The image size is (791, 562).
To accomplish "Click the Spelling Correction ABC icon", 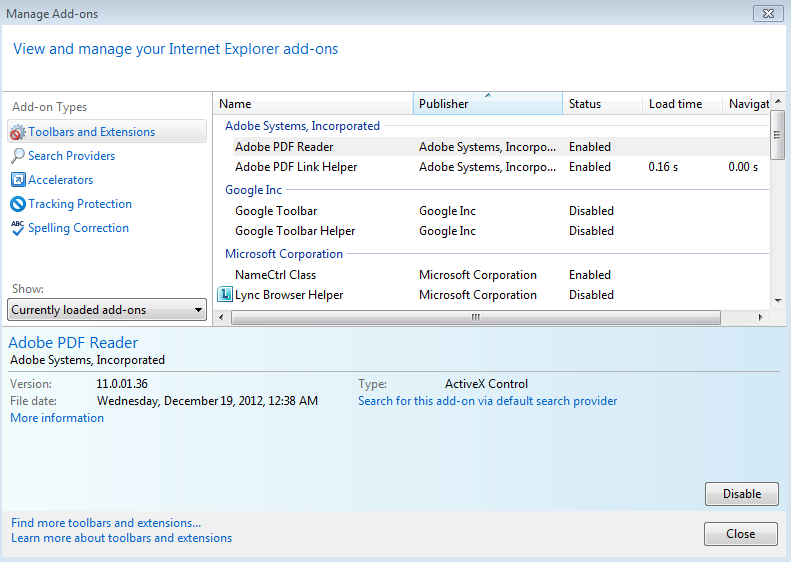I will (18, 228).
